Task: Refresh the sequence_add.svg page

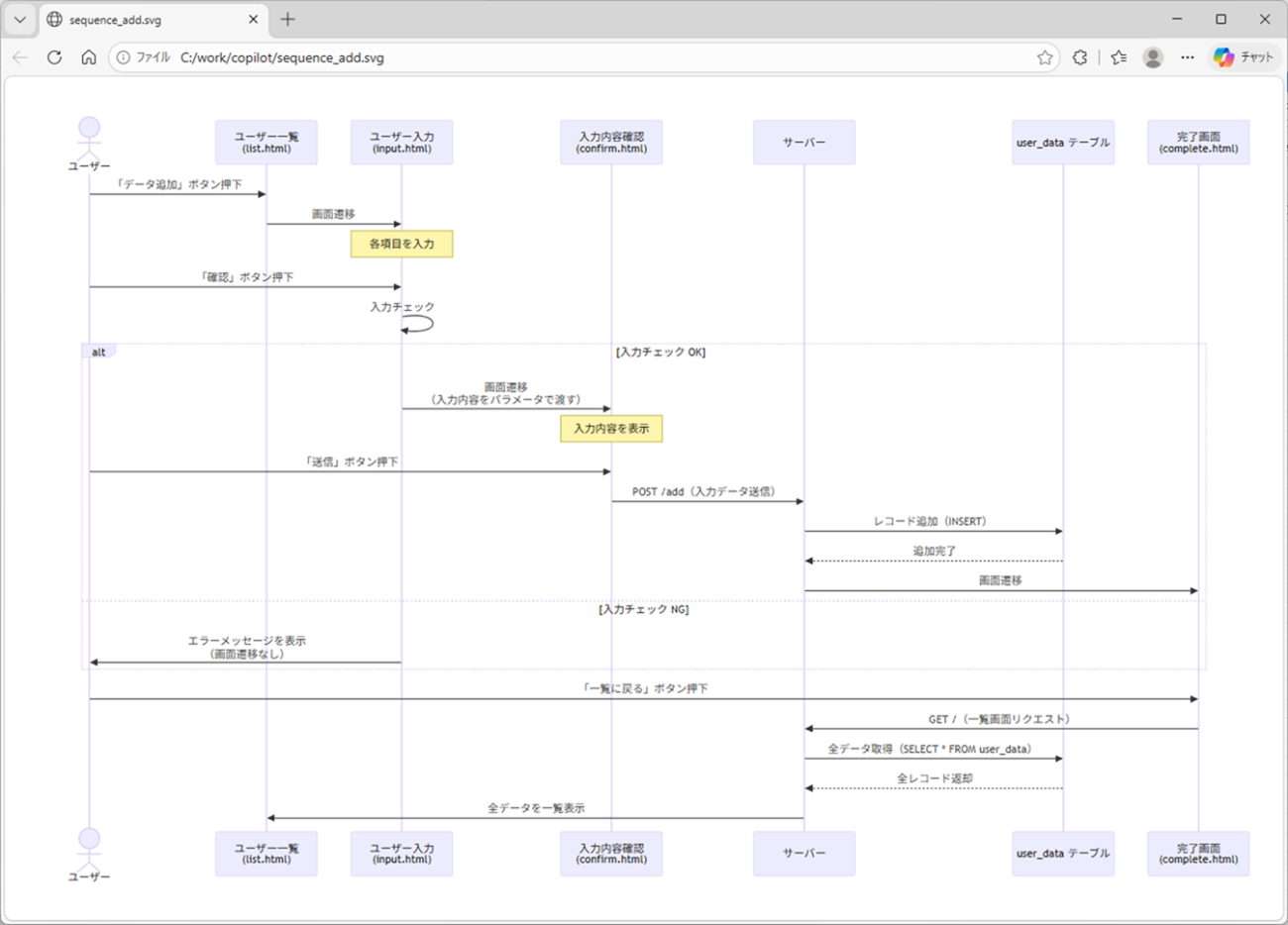Action: pos(54,57)
